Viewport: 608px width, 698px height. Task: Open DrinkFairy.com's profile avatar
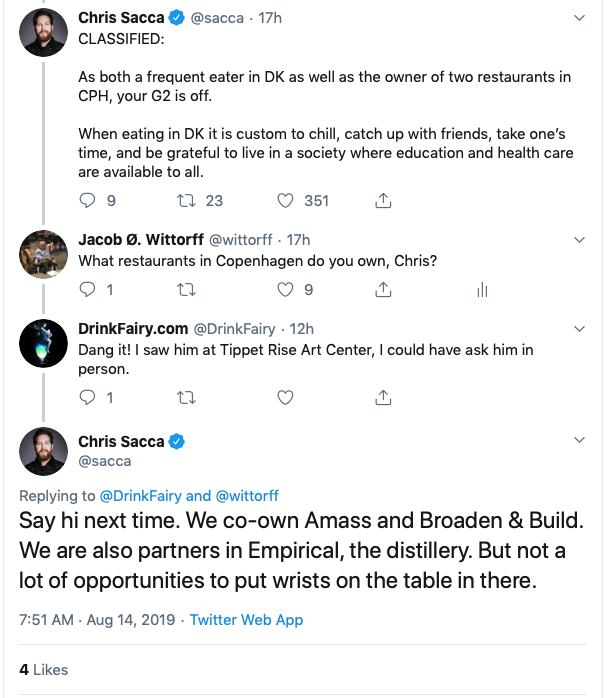point(43,343)
